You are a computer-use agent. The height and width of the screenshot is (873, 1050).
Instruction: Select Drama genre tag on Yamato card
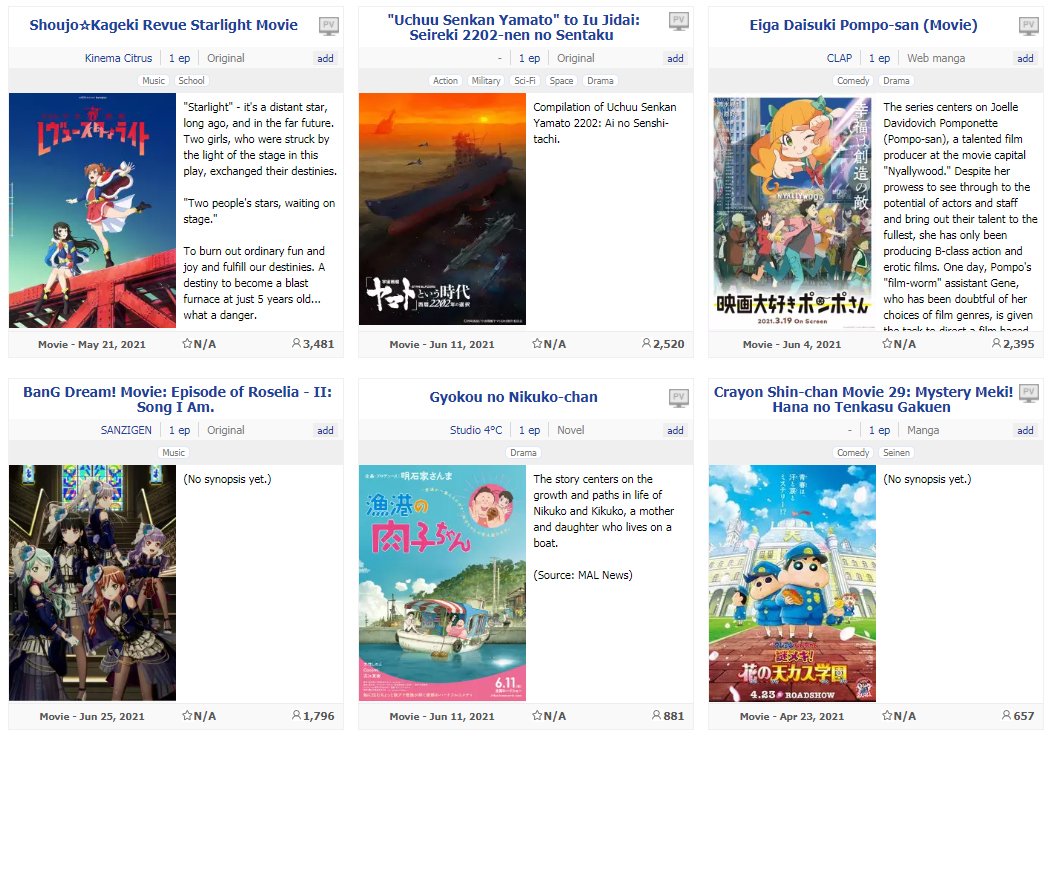click(x=600, y=80)
